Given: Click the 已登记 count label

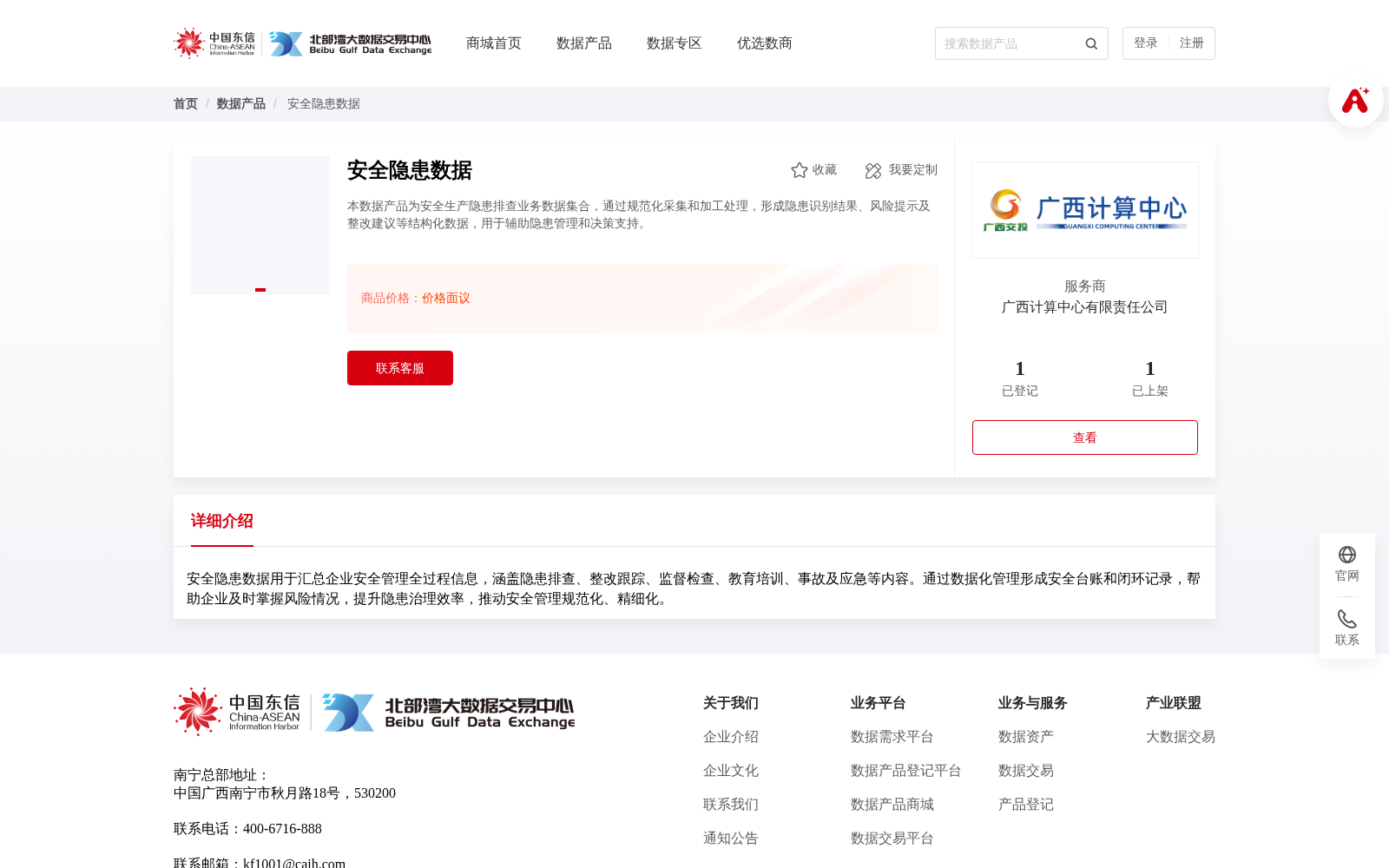Looking at the screenshot, I should (1020, 391).
